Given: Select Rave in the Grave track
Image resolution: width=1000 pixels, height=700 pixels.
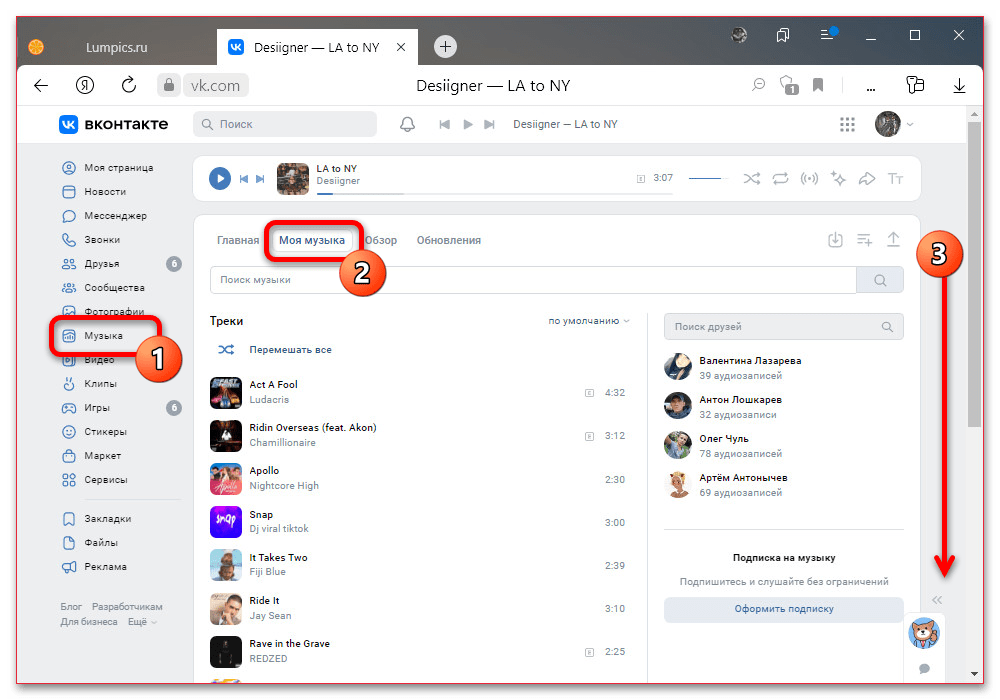Looking at the screenshot, I should coord(418,651).
